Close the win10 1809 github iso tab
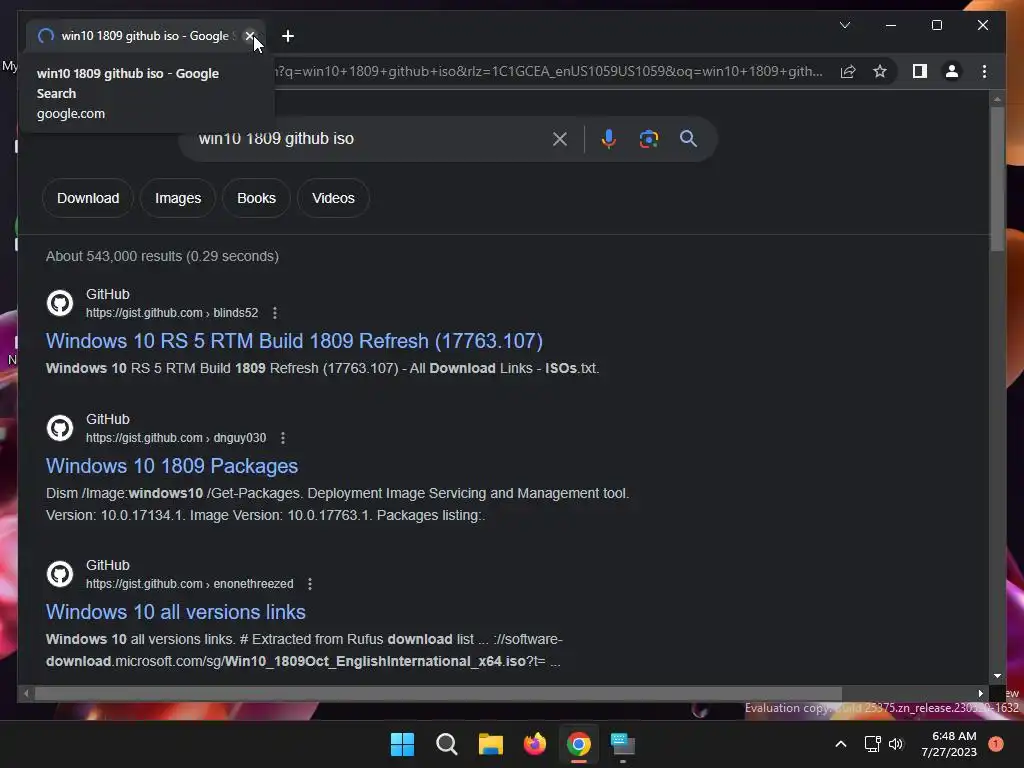1024x768 pixels. 249,36
